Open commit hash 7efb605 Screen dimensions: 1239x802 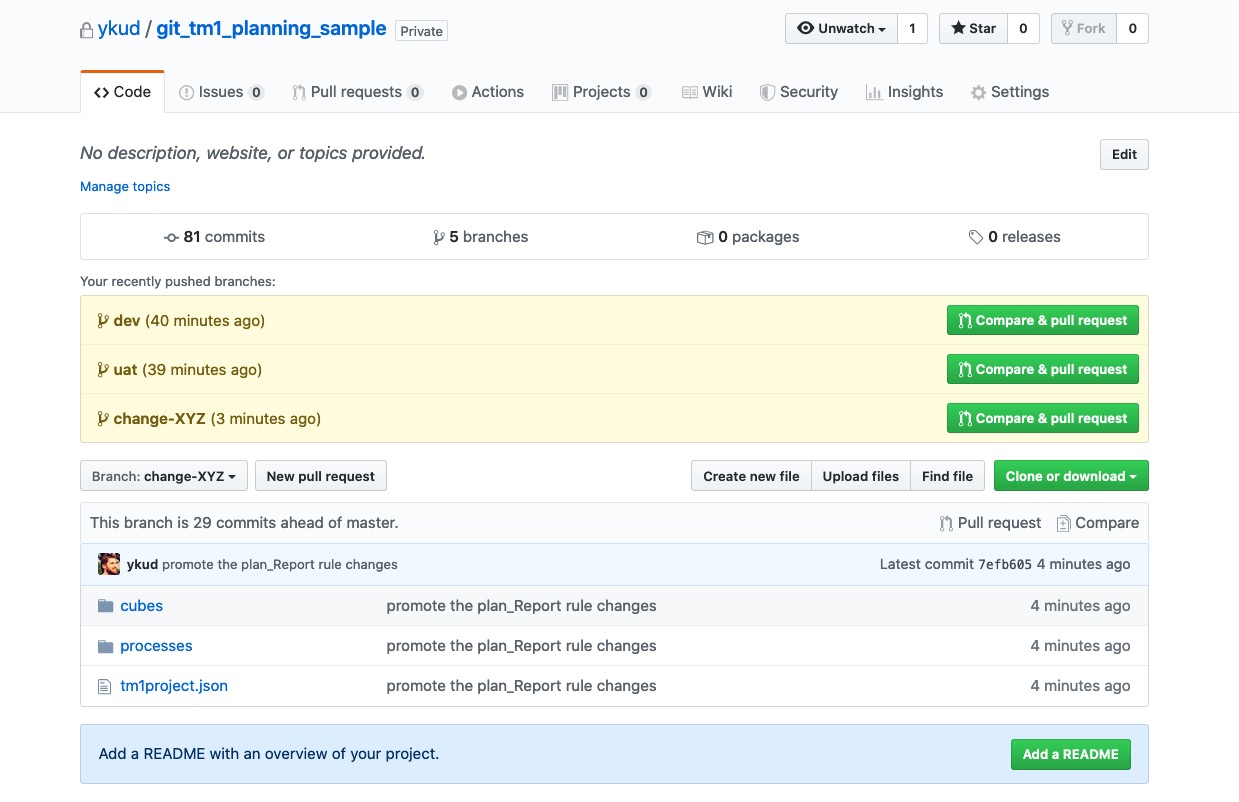tap(1004, 564)
